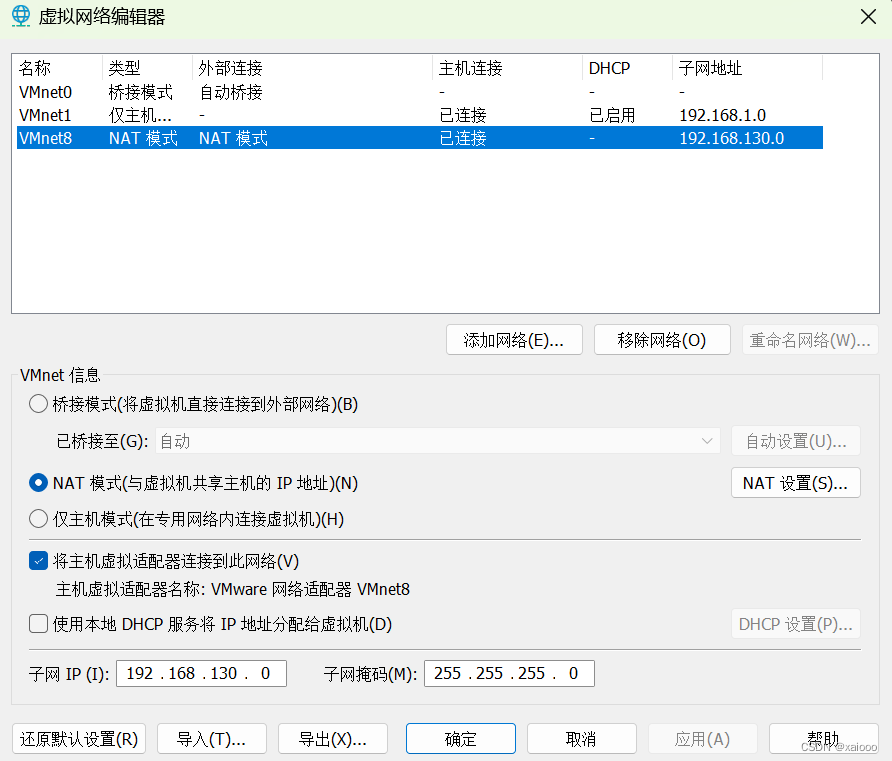Uncheck 将主机虚拟适配器连接到此网络 checkbox
Image resolution: width=892 pixels, height=761 pixels.
(x=38, y=561)
